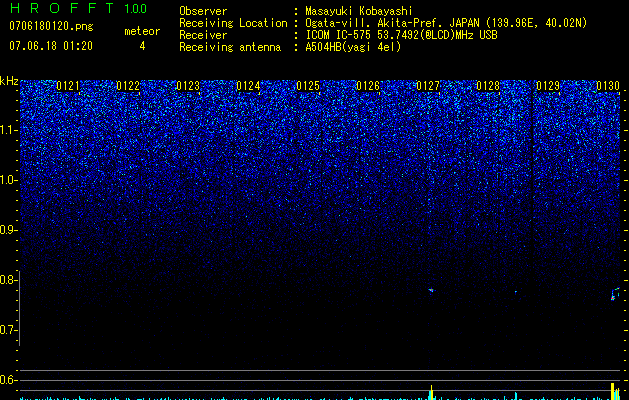629x400 pixels.
Task: Click the meteor count label
Action: (x=142, y=31)
